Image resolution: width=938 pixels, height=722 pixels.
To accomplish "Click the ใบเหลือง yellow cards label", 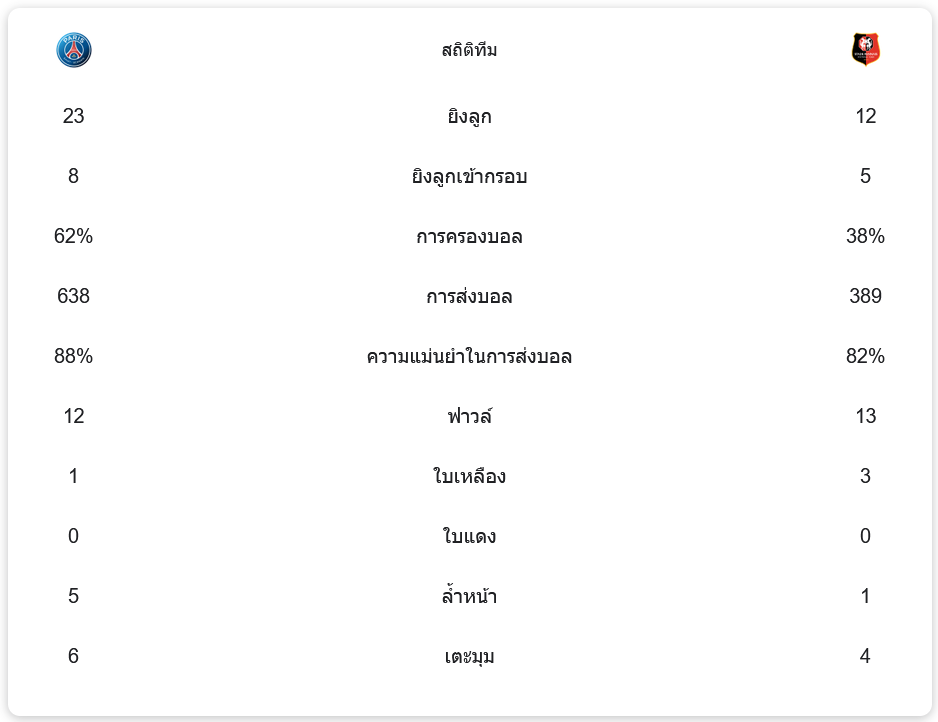I will pyautogui.click(x=469, y=477).
